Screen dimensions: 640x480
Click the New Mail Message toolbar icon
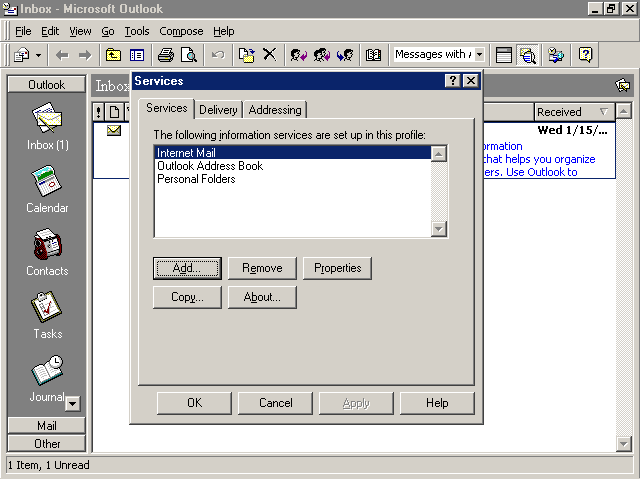pyautogui.click(x=22, y=55)
